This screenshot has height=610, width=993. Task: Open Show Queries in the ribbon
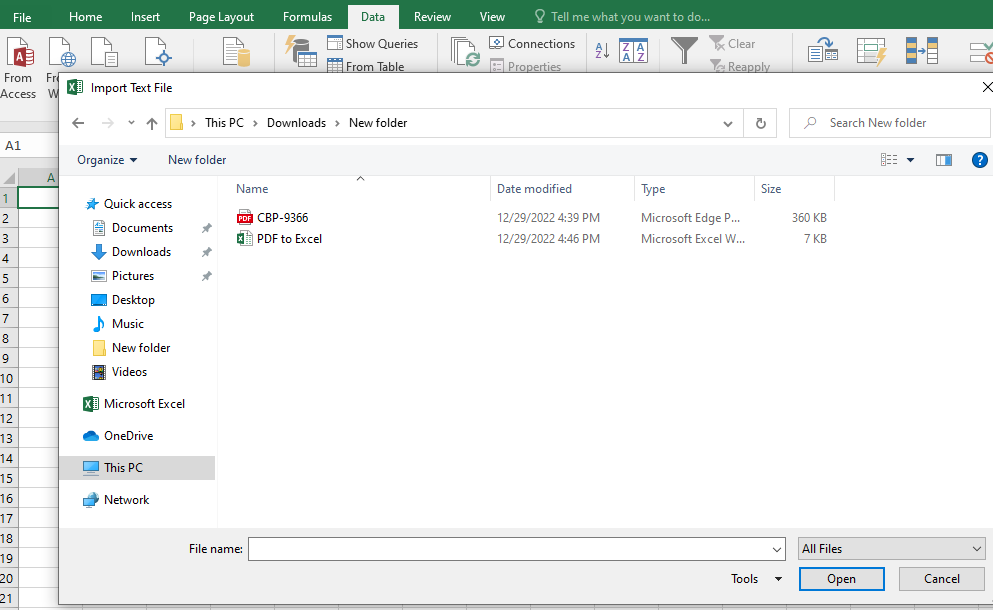pos(375,43)
